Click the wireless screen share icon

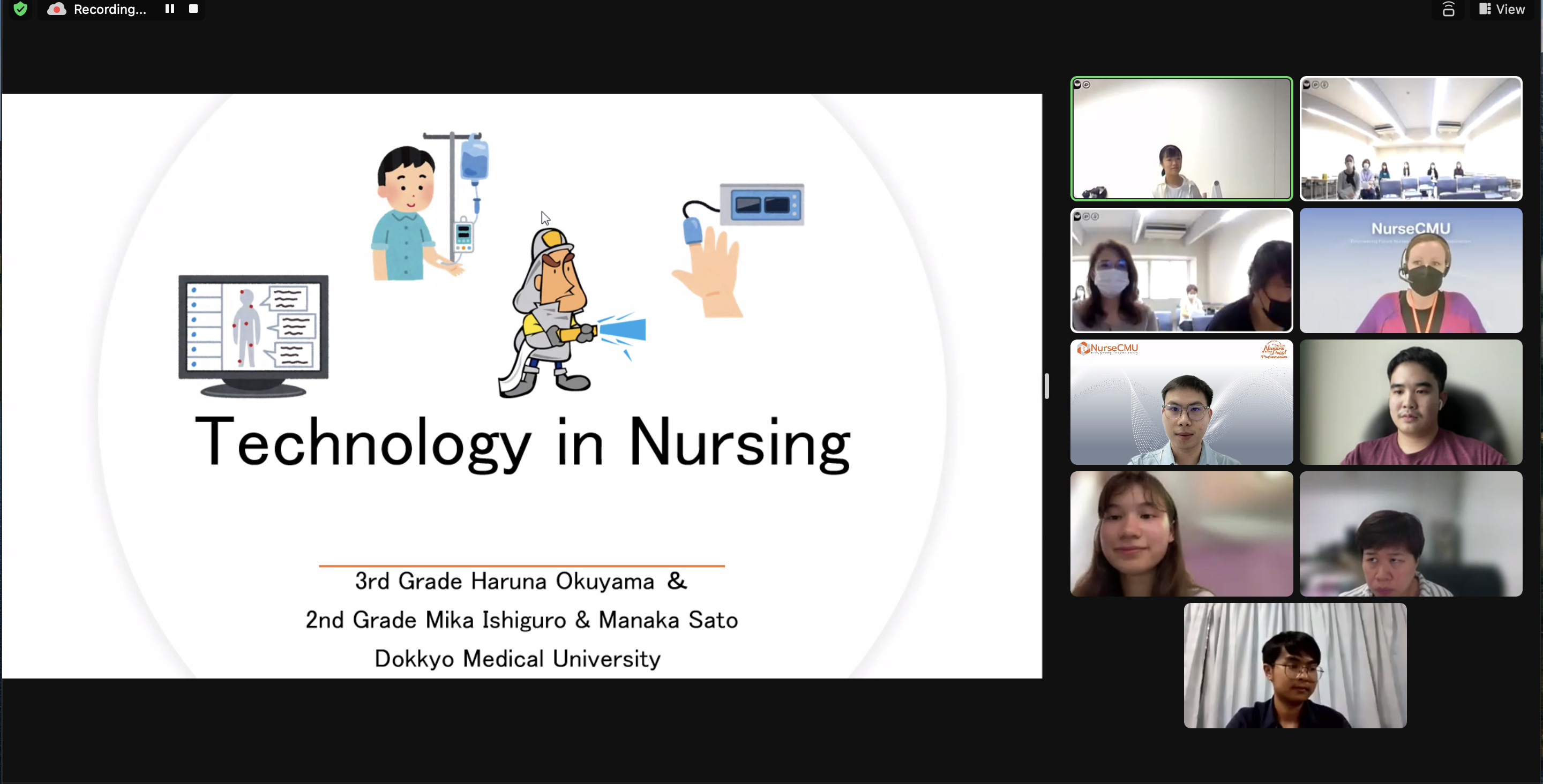point(1448,9)
